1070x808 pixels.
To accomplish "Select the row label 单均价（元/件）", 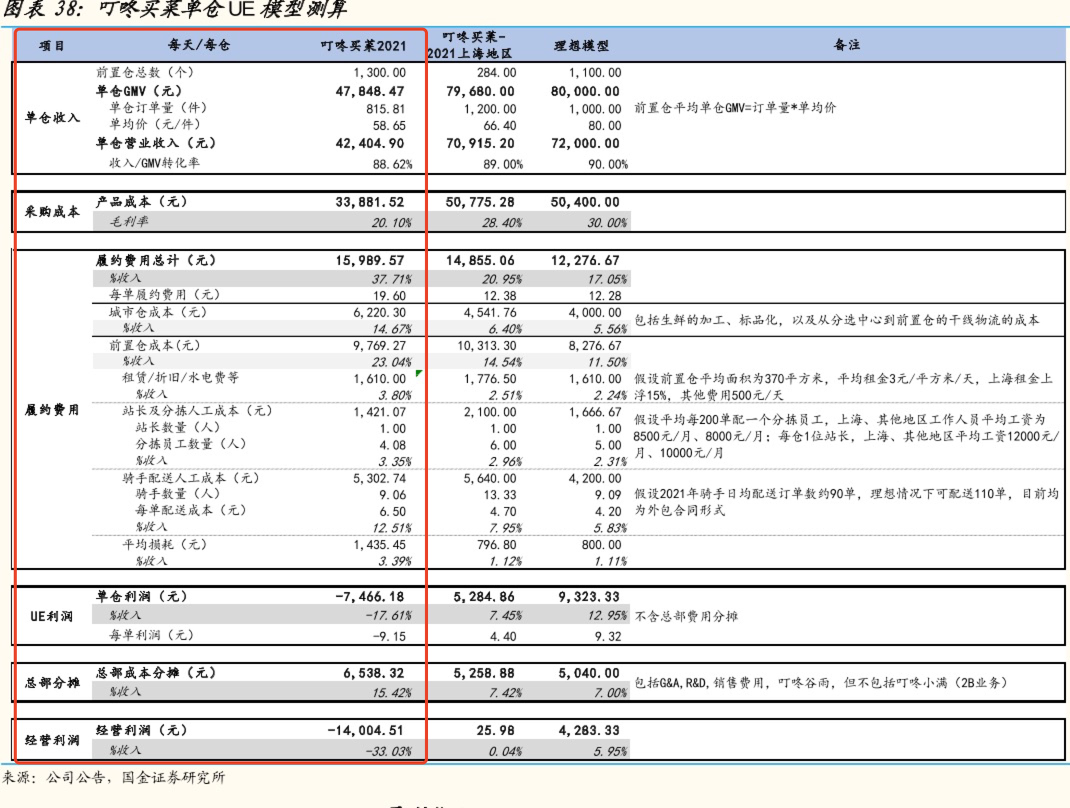I will click(x=155, y=124).
